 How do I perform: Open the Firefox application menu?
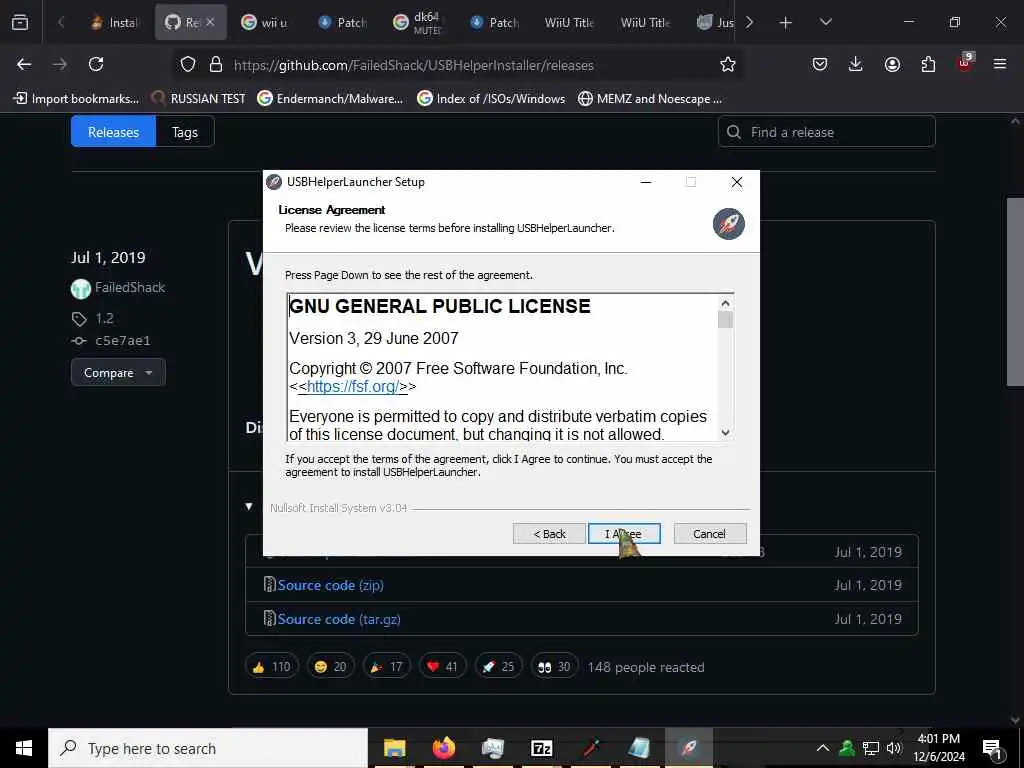point(1000,64)
